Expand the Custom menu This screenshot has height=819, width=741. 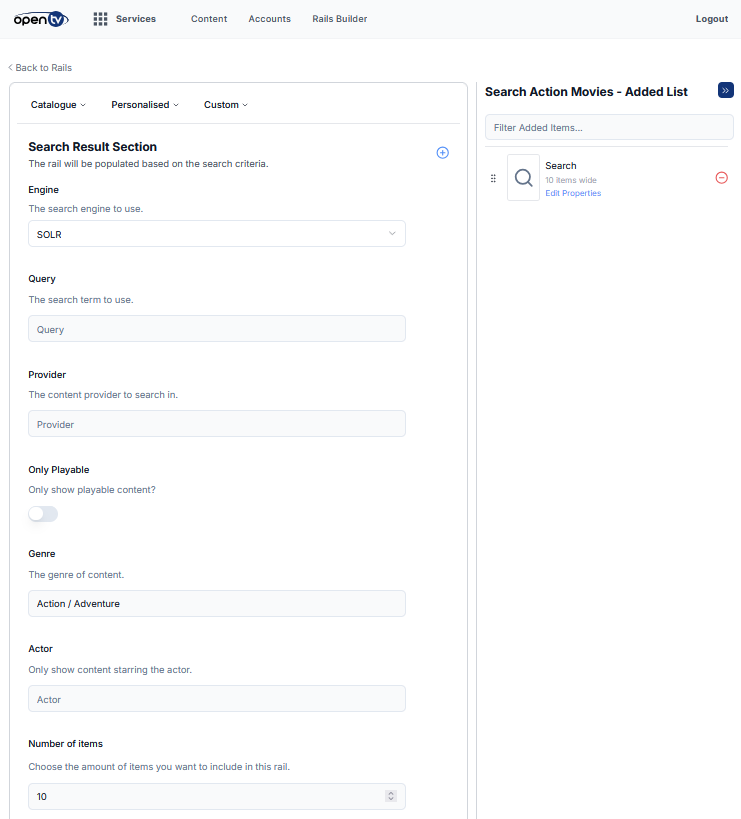226,105
